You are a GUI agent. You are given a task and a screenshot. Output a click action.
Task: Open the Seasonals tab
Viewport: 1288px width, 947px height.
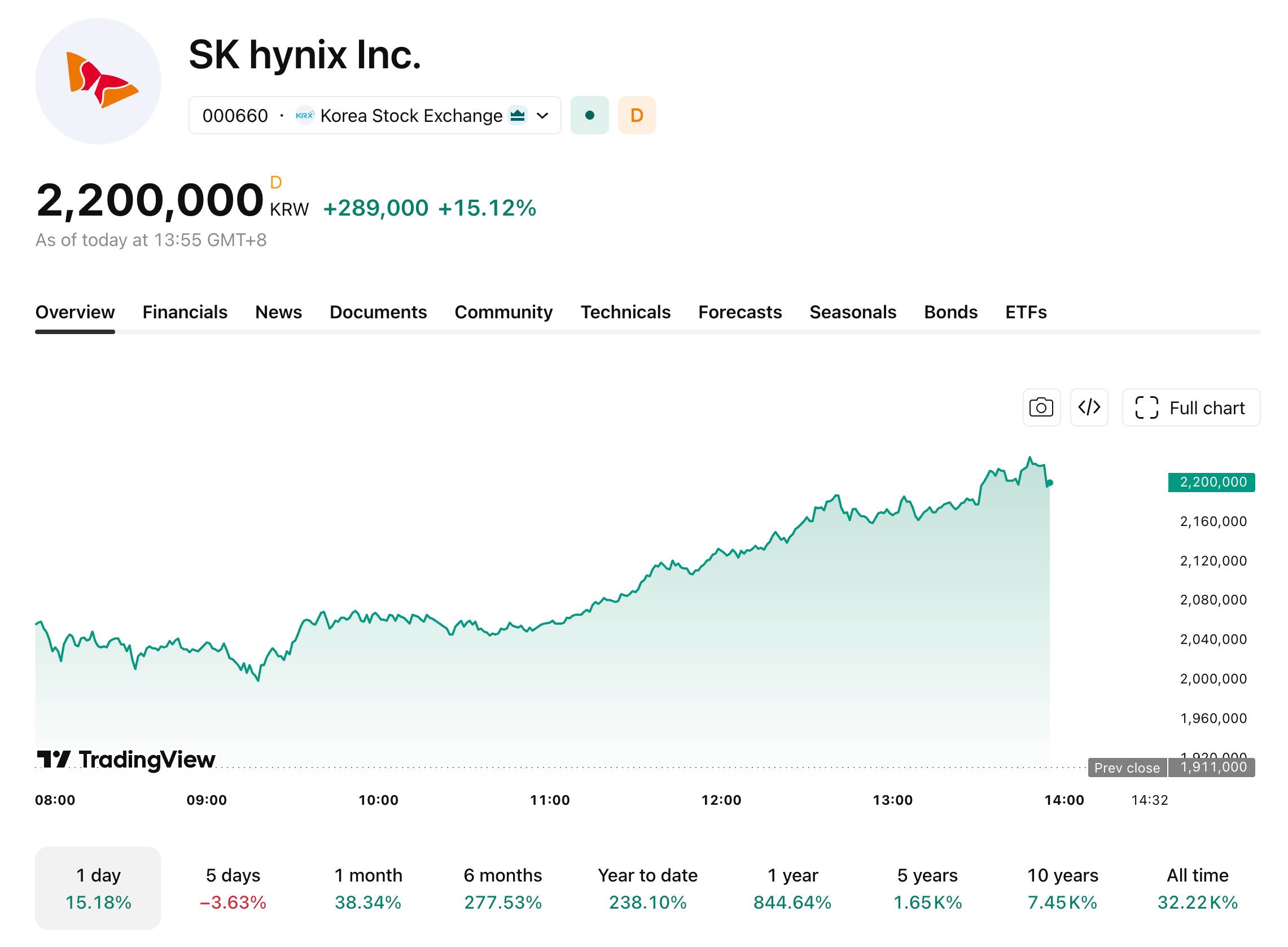click(853, 312)
